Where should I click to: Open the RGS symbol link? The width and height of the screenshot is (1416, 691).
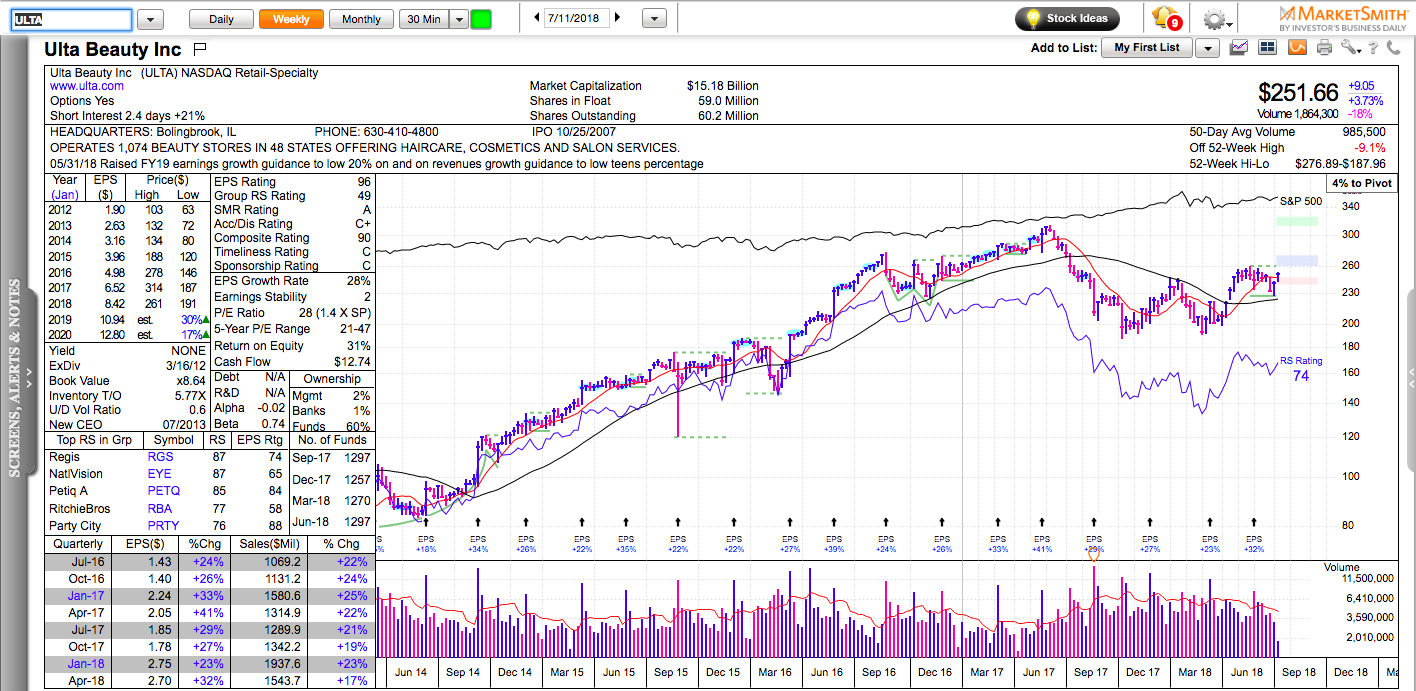tap(160, 457)
